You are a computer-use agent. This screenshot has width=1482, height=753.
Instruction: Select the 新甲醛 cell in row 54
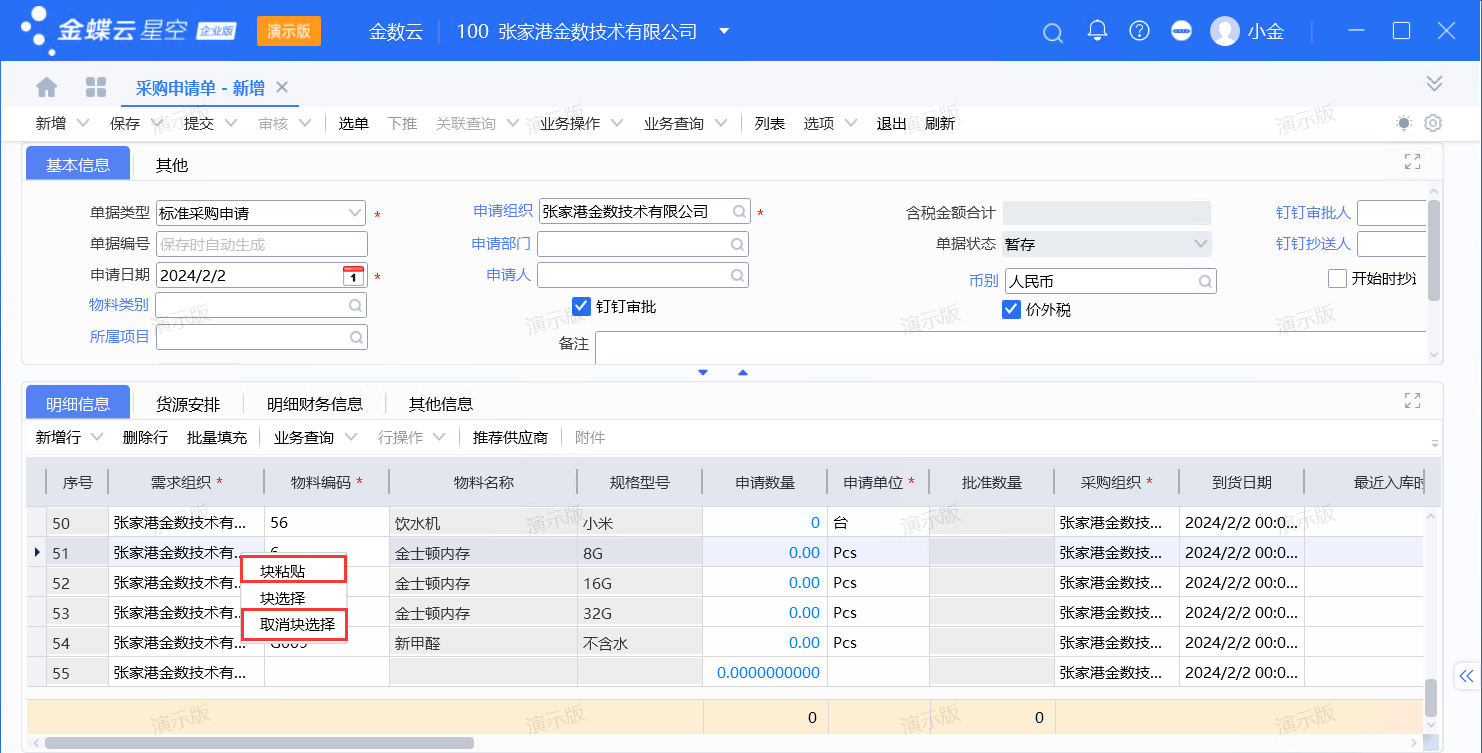483,643
